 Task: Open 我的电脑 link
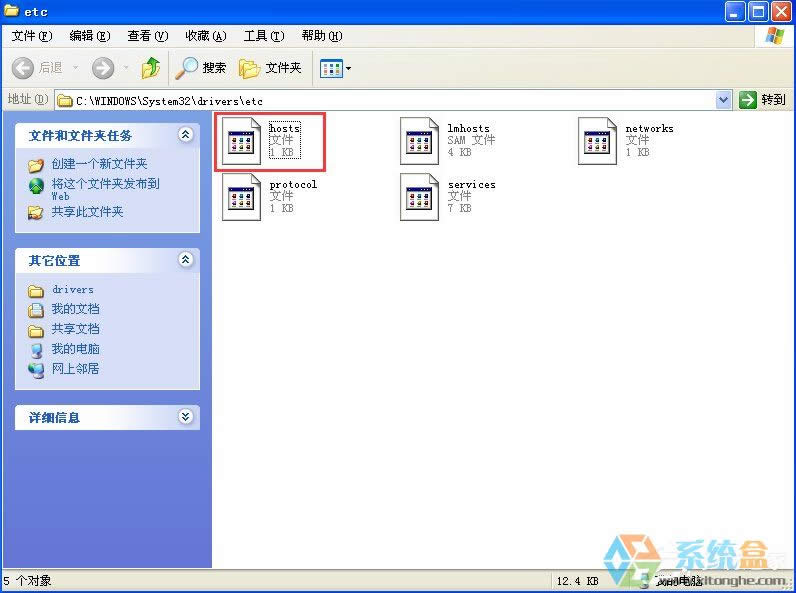click(x=75, y=349)
